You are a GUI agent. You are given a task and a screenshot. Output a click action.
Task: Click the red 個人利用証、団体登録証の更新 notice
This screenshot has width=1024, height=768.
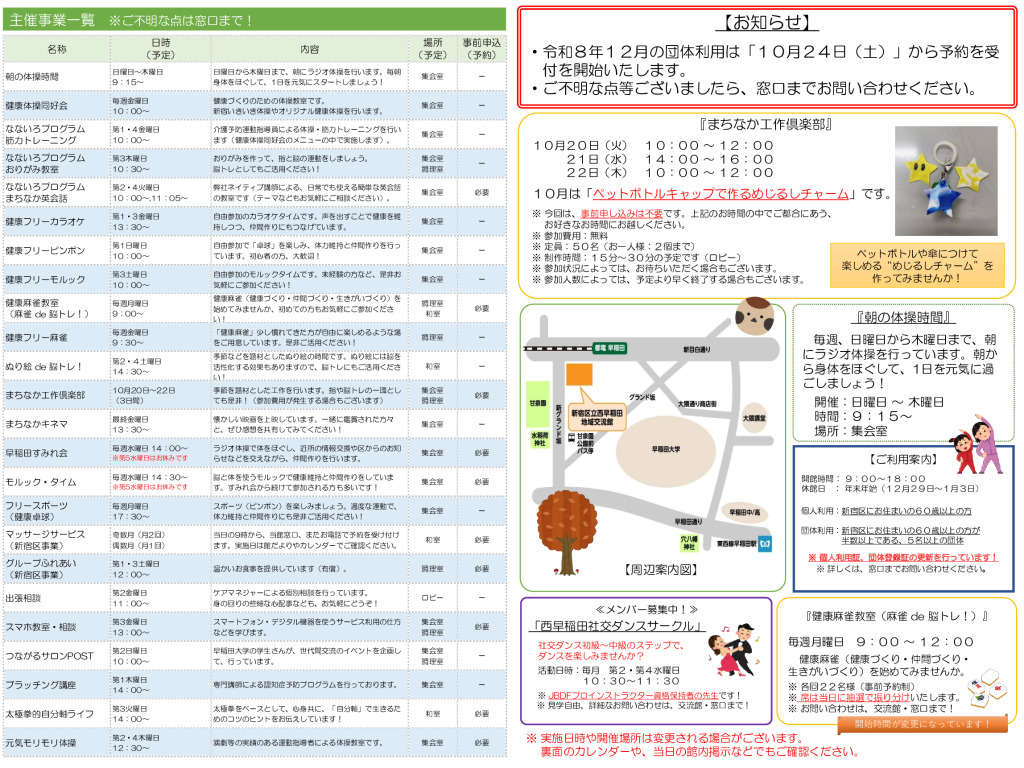pyautogui.click(x=903, y=557)
